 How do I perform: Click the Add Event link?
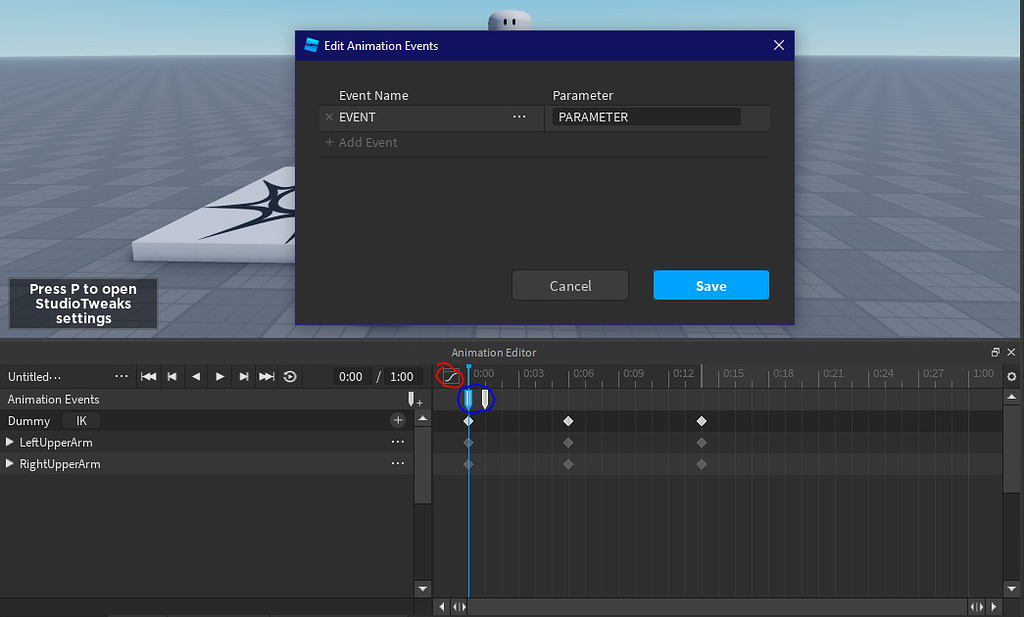(x=363, y=142)
